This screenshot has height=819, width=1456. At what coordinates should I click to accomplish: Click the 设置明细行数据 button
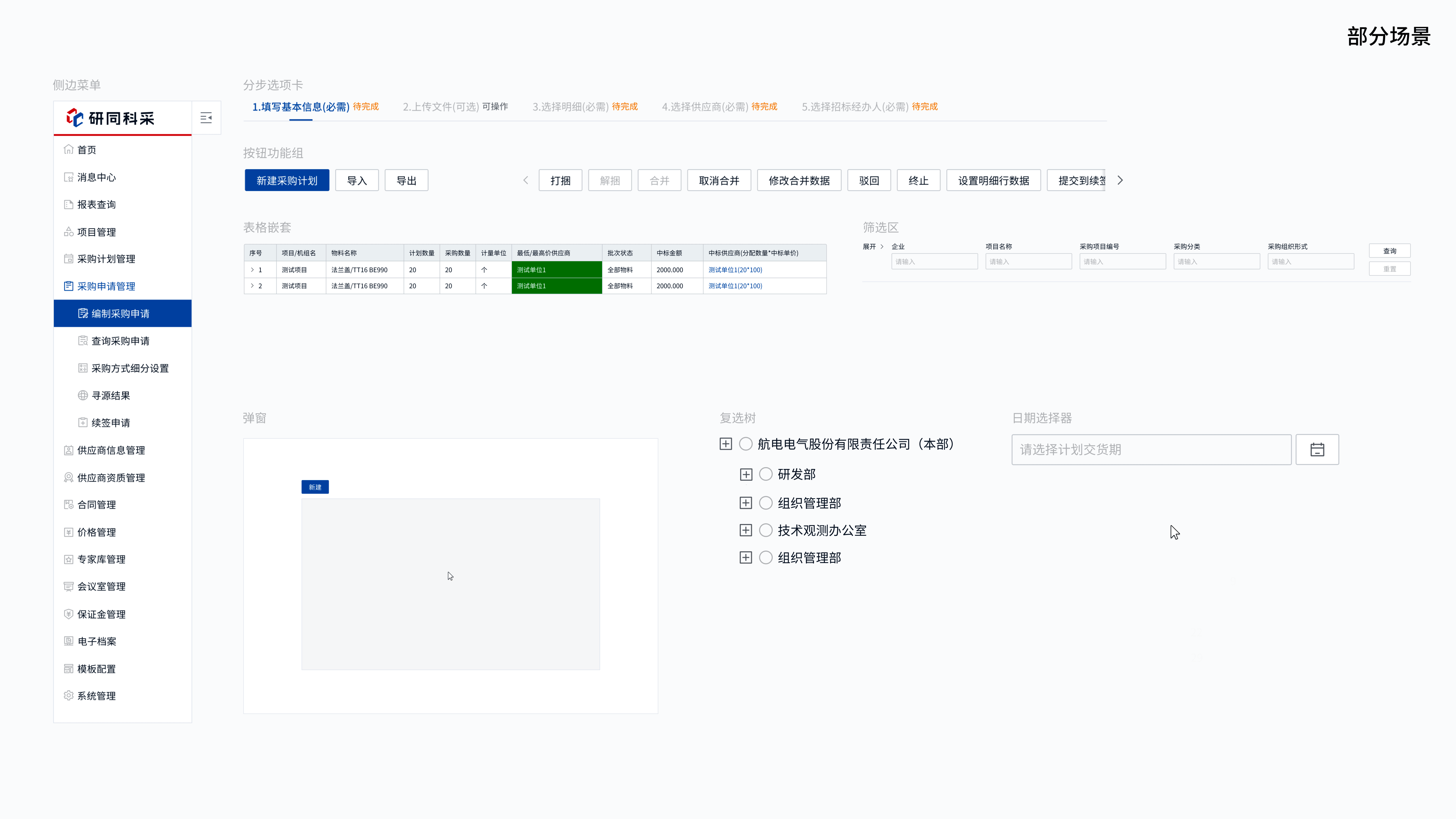(x=993, y=180)
